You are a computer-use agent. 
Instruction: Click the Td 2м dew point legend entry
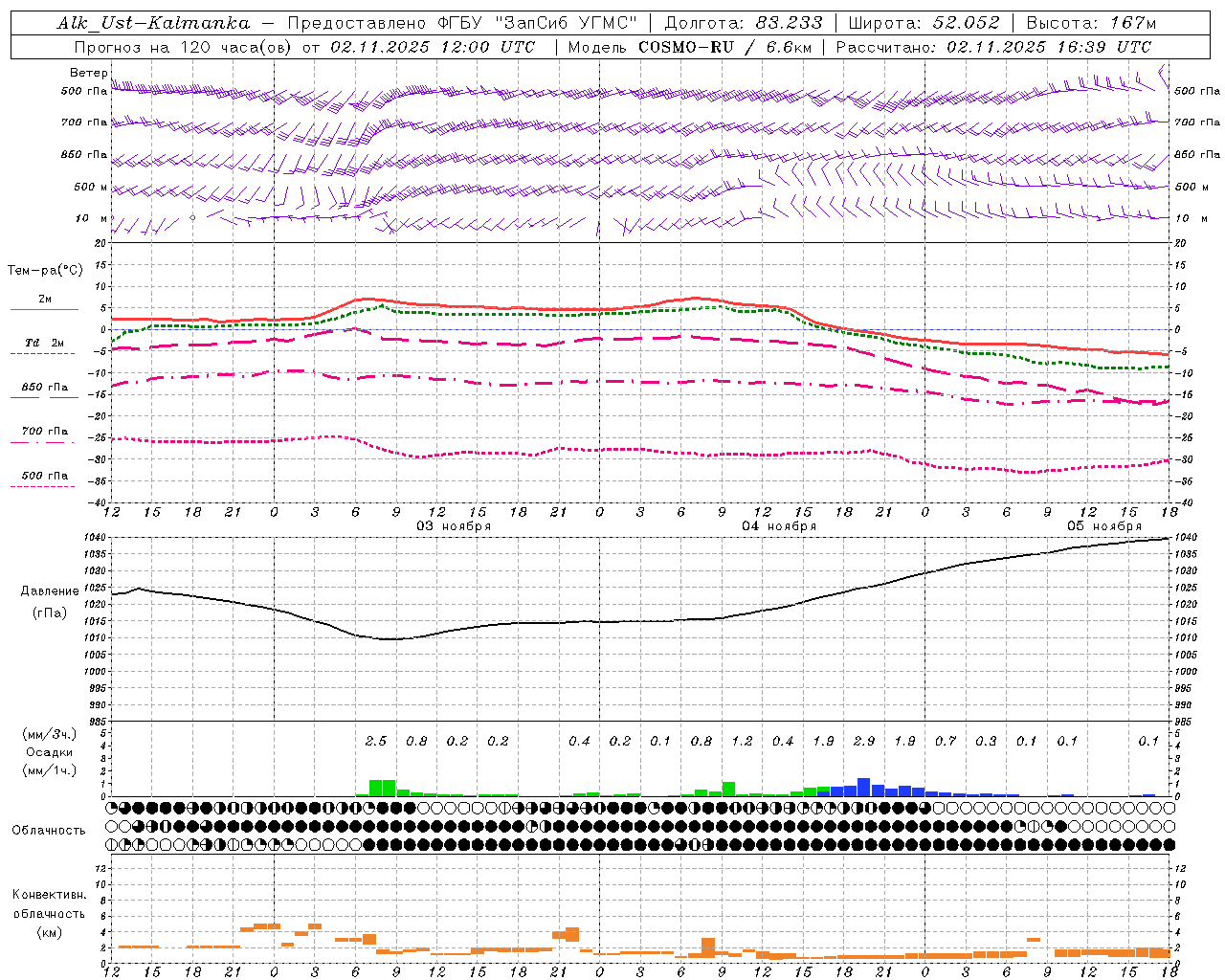tap(45, 343)
